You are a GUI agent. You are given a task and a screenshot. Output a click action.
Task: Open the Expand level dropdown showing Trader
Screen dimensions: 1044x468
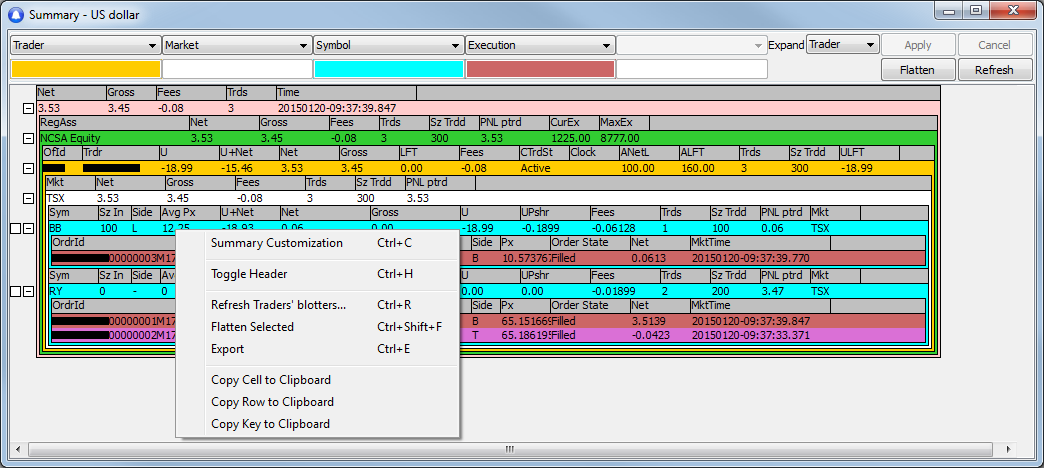coord(842,45)
